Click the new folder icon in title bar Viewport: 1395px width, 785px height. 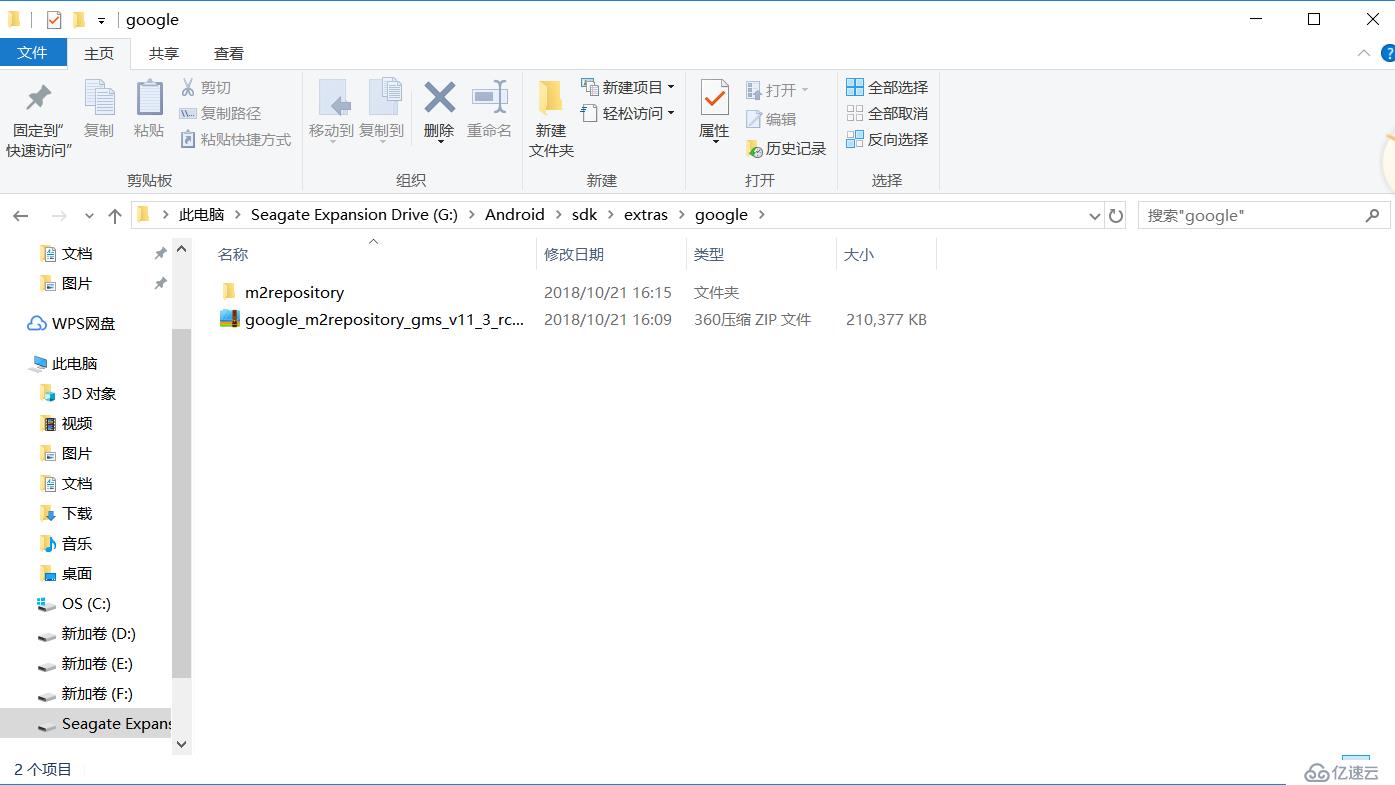point(78,19)
